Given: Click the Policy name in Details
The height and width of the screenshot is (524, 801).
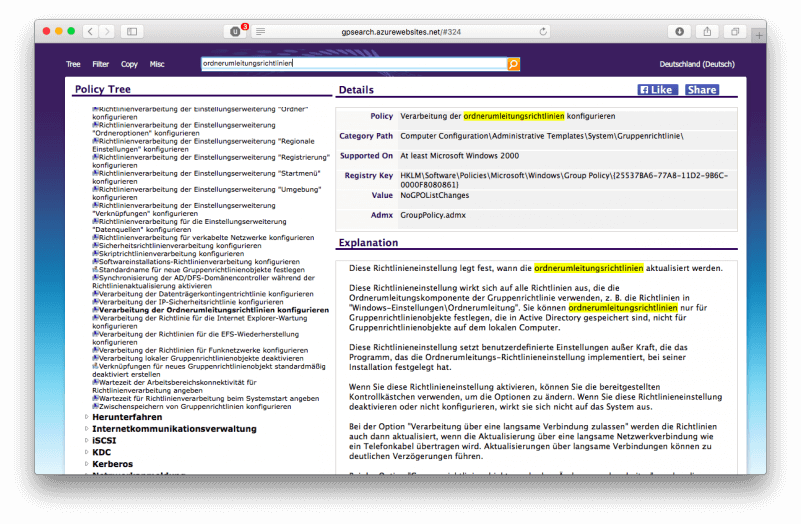Looking at the screenshot, I should click(507, 116).
